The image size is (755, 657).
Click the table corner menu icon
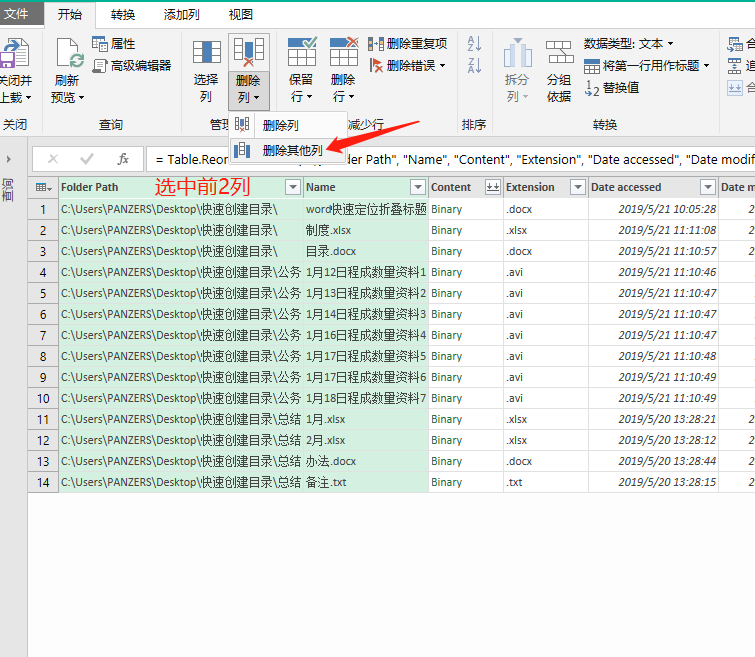pyautogui.click(x=43, y=187)
